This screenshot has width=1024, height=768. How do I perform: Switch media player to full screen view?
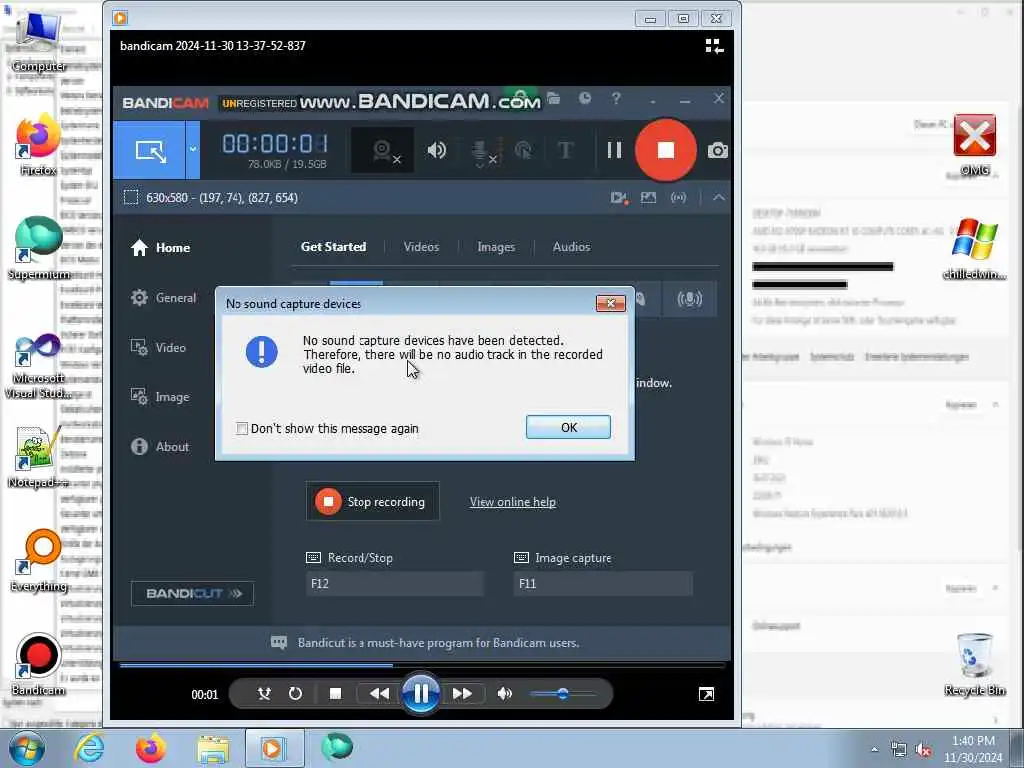click(706, 694)
